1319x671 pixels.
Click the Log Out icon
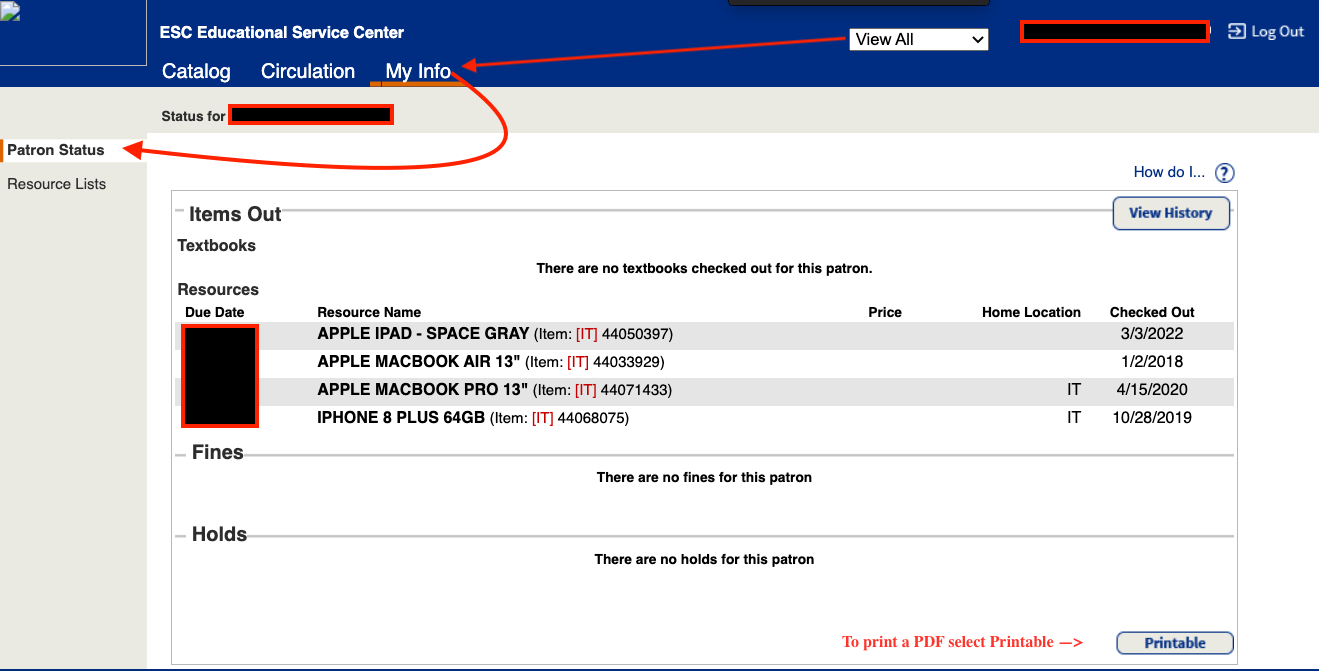click(1237, 32)
